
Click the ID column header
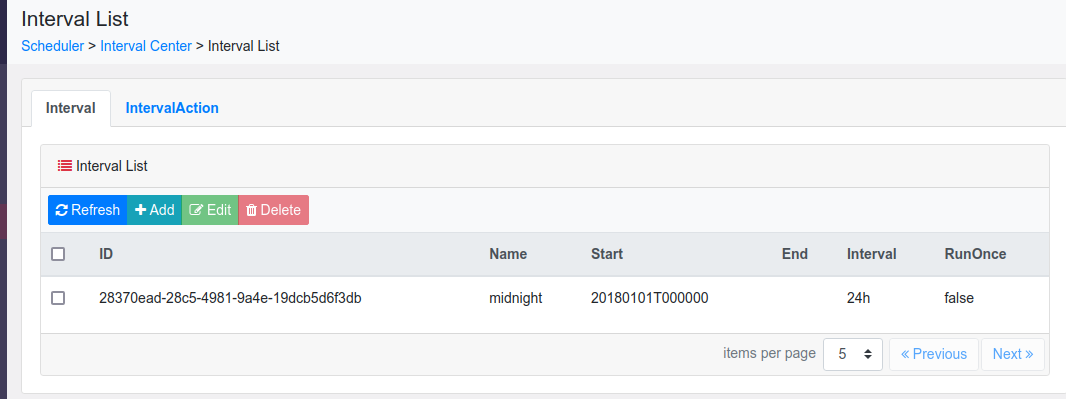tap(106, 254)
